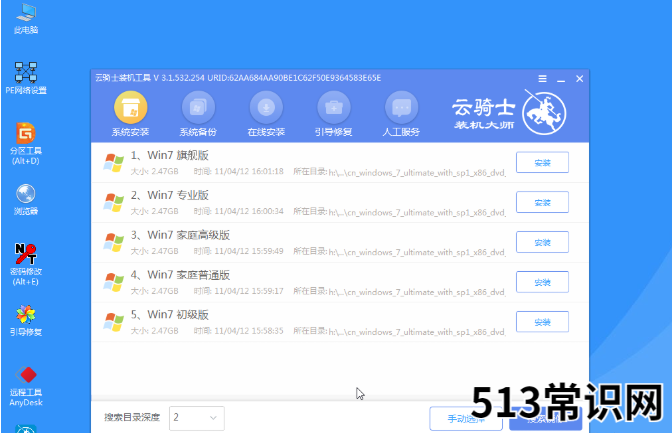672x433 pixels.
Task: Install Win7 家庭高级版 with 安装 button
Action: click(x=542, y=242)
